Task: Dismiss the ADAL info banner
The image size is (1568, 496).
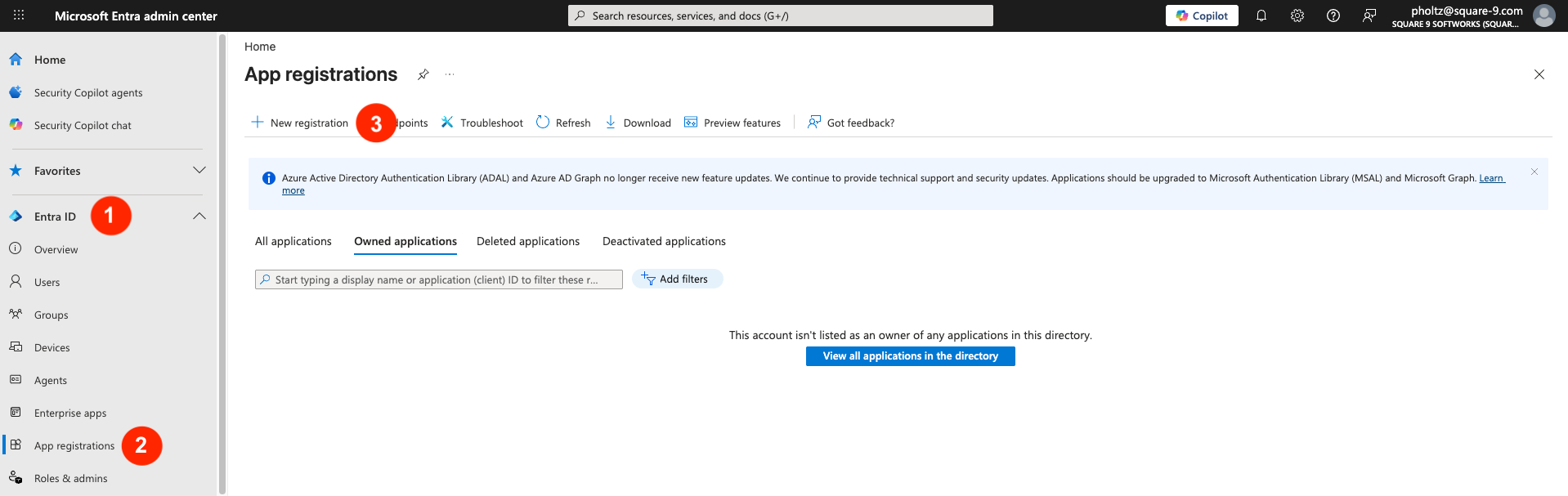Action: click(1534, 172)
